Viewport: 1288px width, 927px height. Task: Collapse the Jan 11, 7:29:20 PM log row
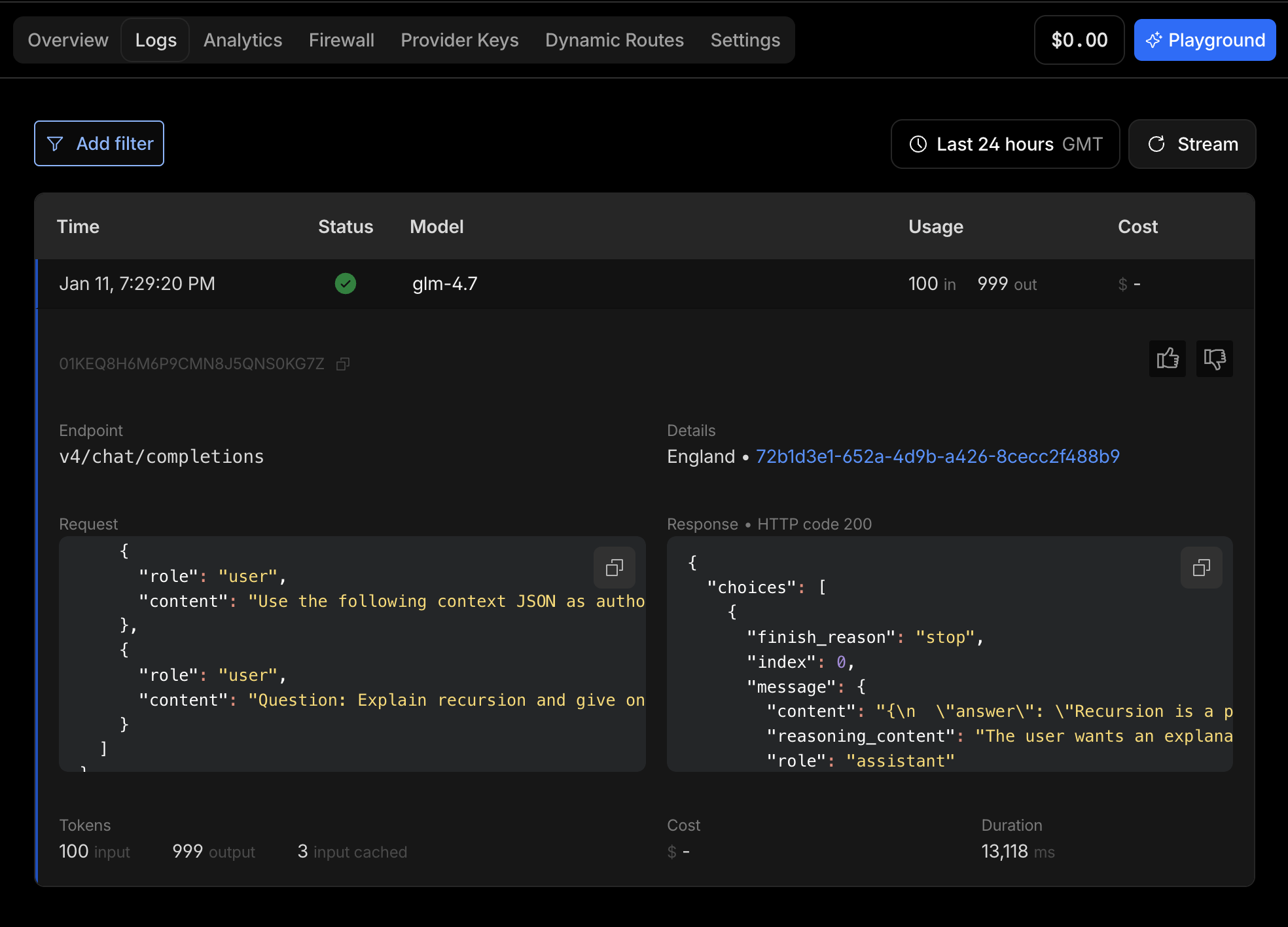coord(645,283)
